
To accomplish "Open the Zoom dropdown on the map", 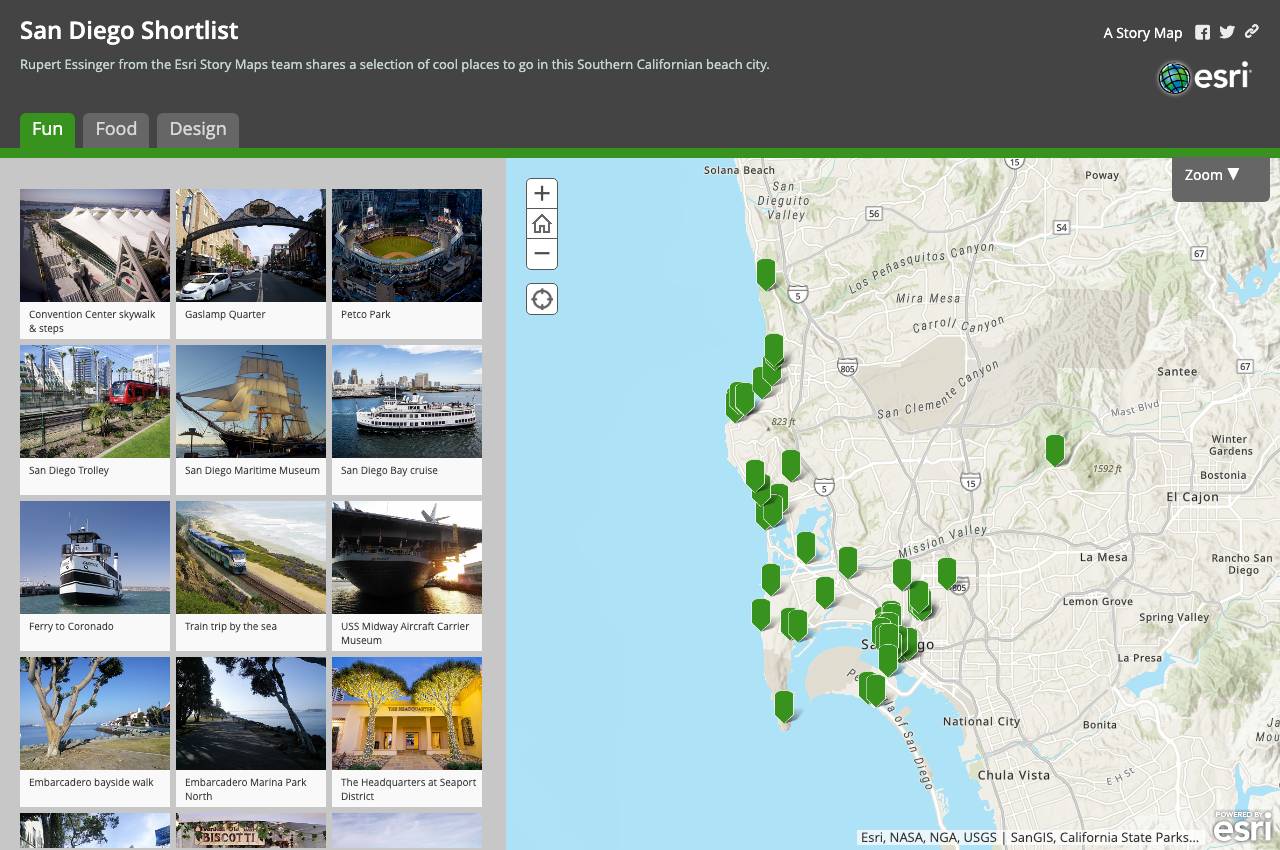I will pos(1220,175).
